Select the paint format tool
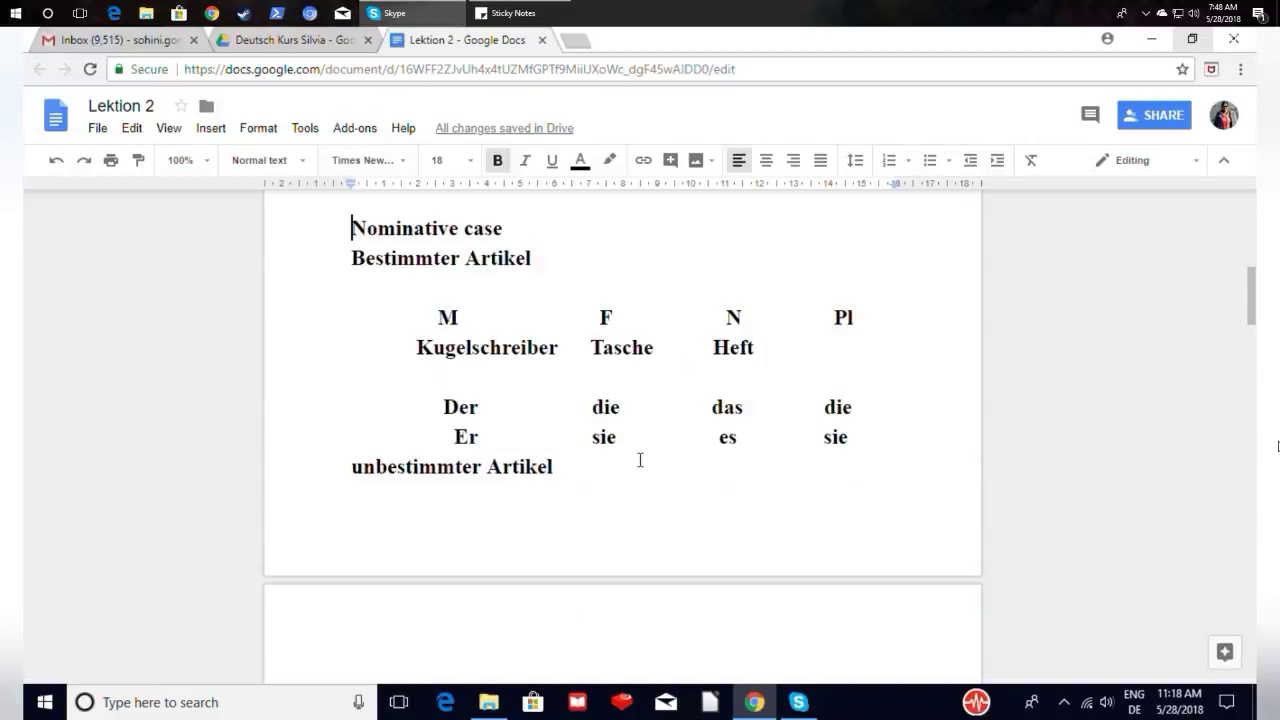Viewport: 1280px width, 720px height. (138, 160)
